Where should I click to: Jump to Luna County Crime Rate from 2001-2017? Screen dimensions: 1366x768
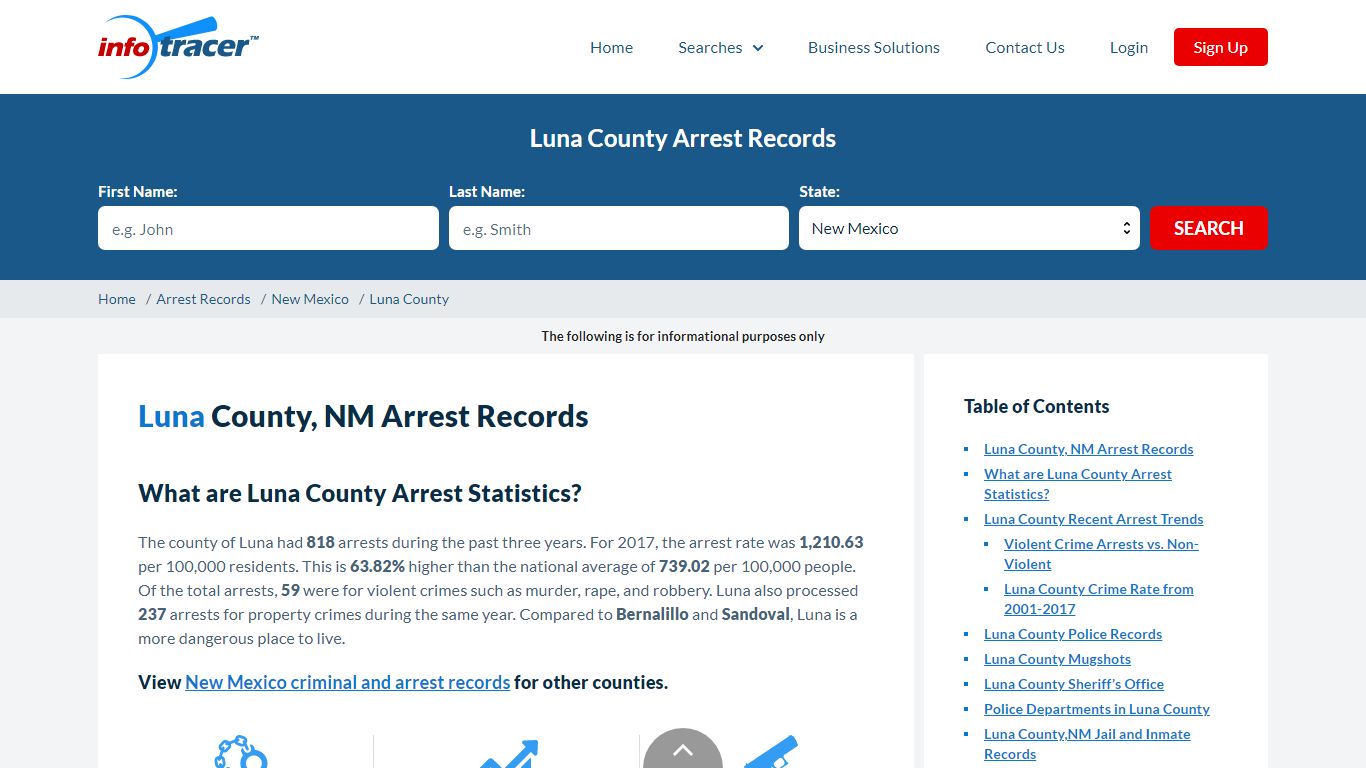[1099, 599]
